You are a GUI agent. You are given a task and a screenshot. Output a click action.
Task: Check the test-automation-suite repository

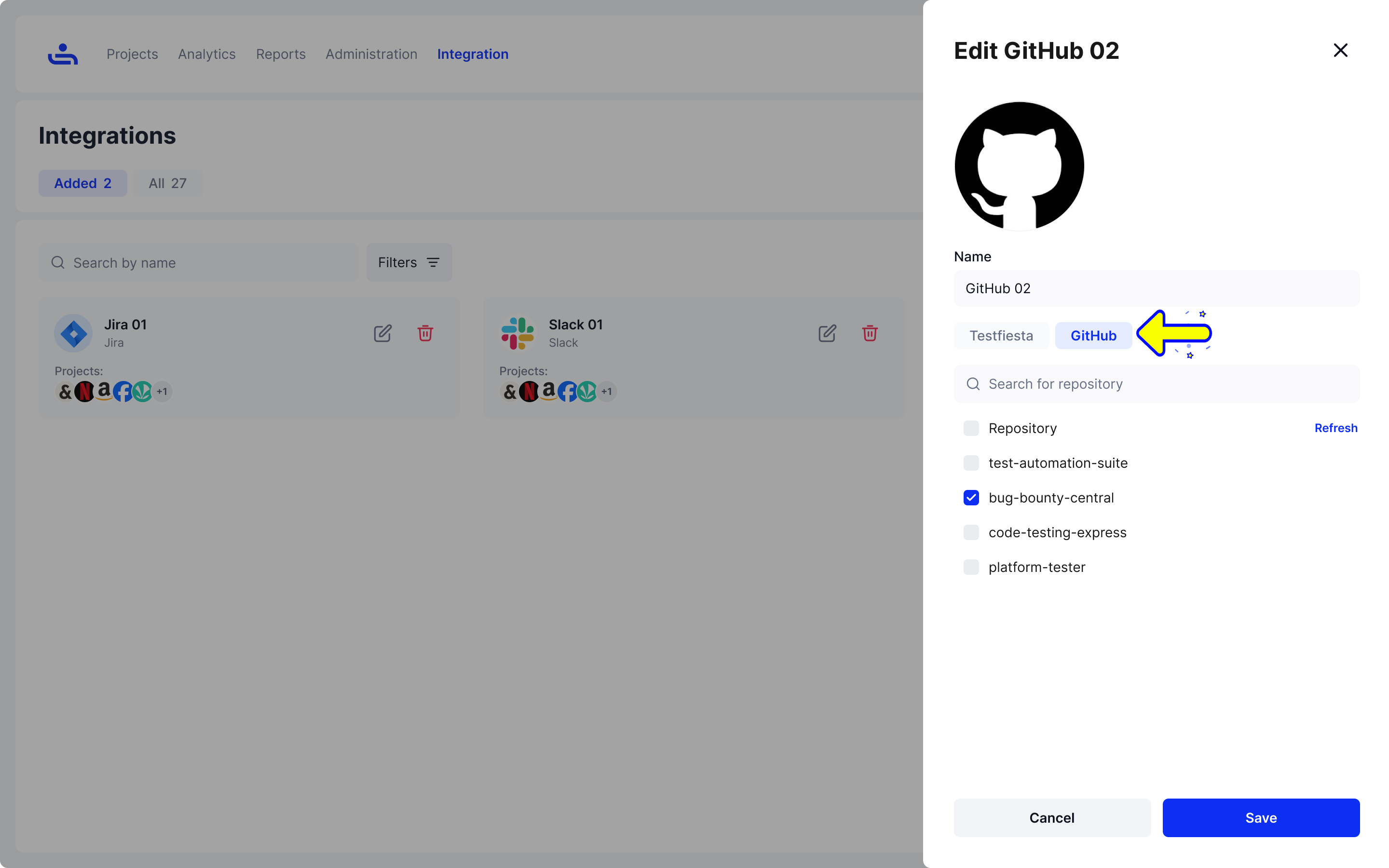click(x=971, y=463)
